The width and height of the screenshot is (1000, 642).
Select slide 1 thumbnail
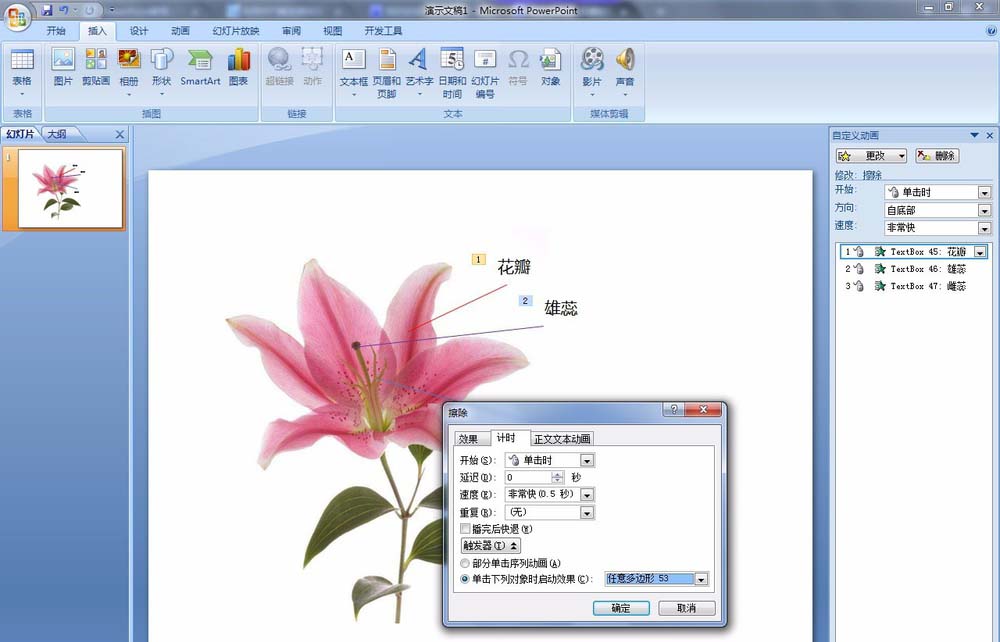pyautogui.click(x=70, y=189)
